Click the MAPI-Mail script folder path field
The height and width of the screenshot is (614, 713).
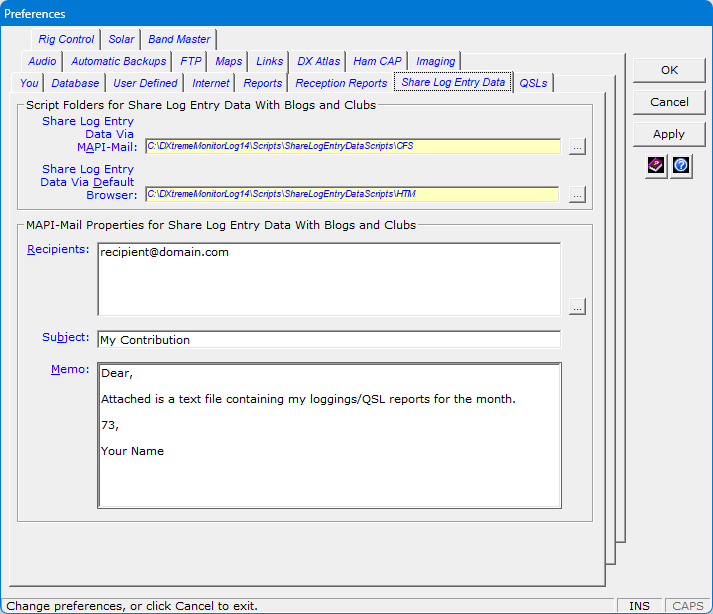click(353, 147)
